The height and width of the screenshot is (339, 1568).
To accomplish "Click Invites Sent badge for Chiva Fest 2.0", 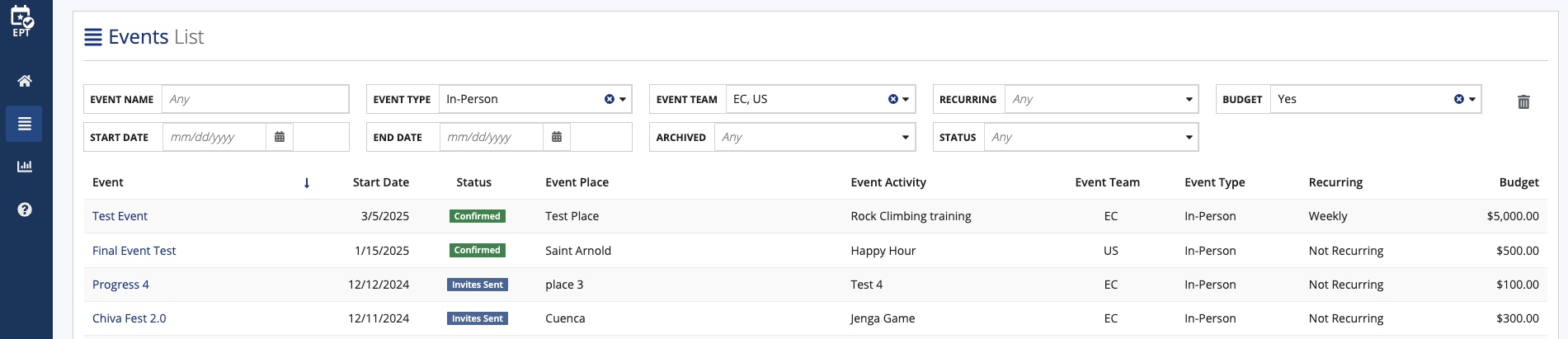I will (x=478, y=318).
